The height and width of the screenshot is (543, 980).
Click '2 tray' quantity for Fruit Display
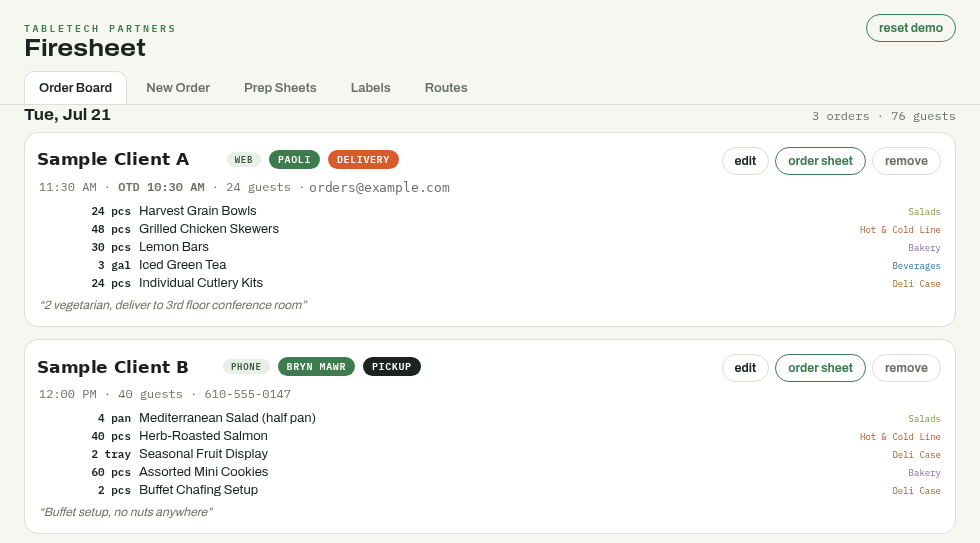[x=111, y=455]
